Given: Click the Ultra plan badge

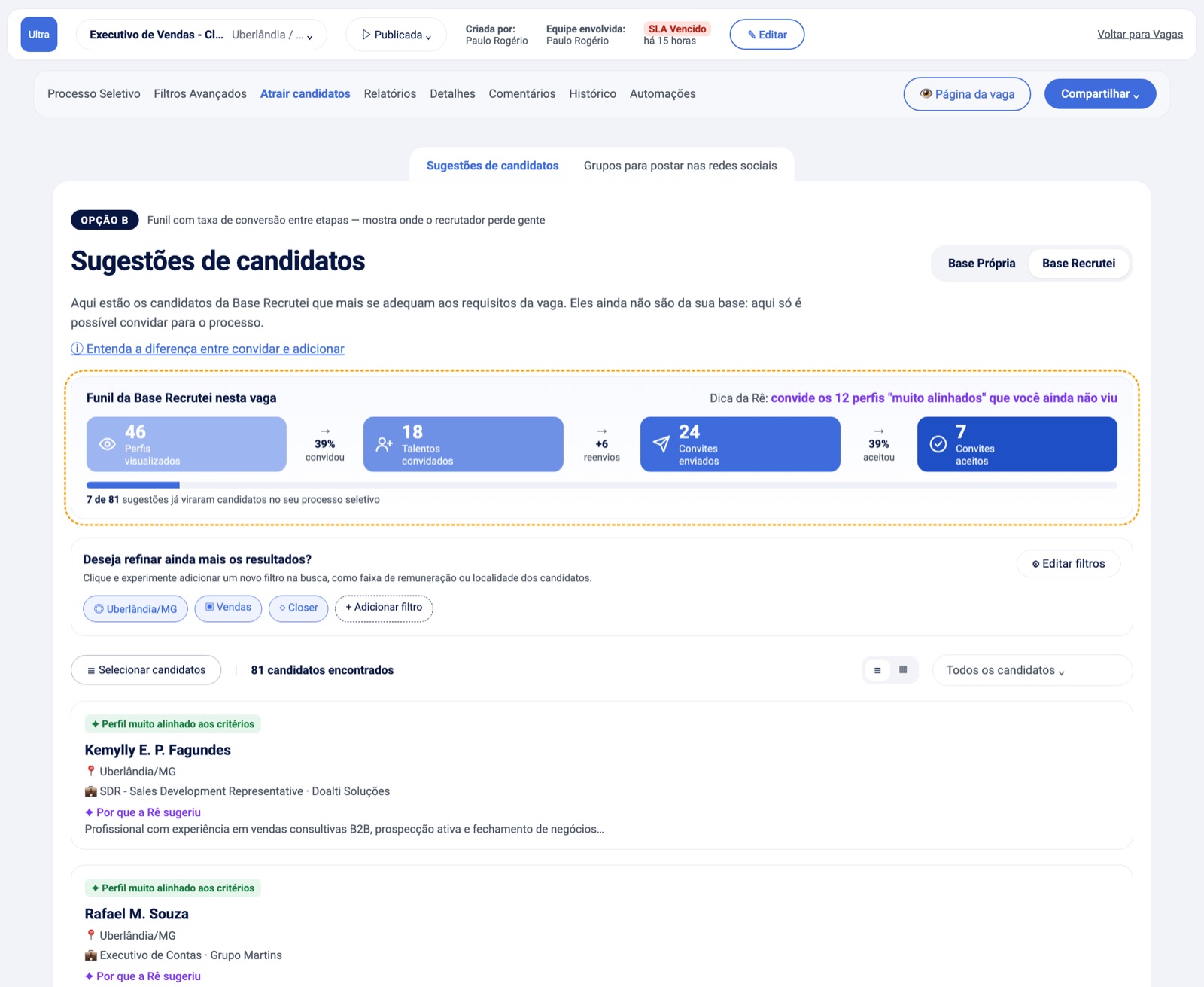Looking at the screenshot, I should point(39,35).
